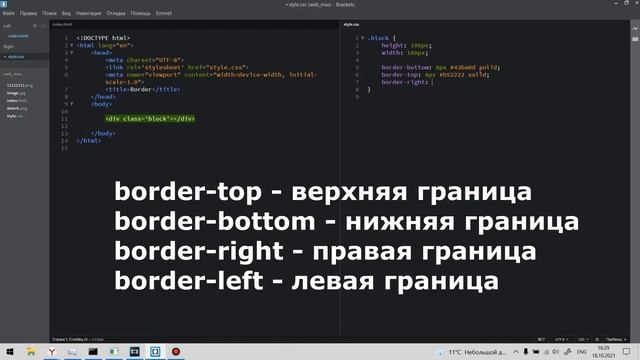
Task: Open weather widget 11°C in taskbar
Action: tap(471, 352)
